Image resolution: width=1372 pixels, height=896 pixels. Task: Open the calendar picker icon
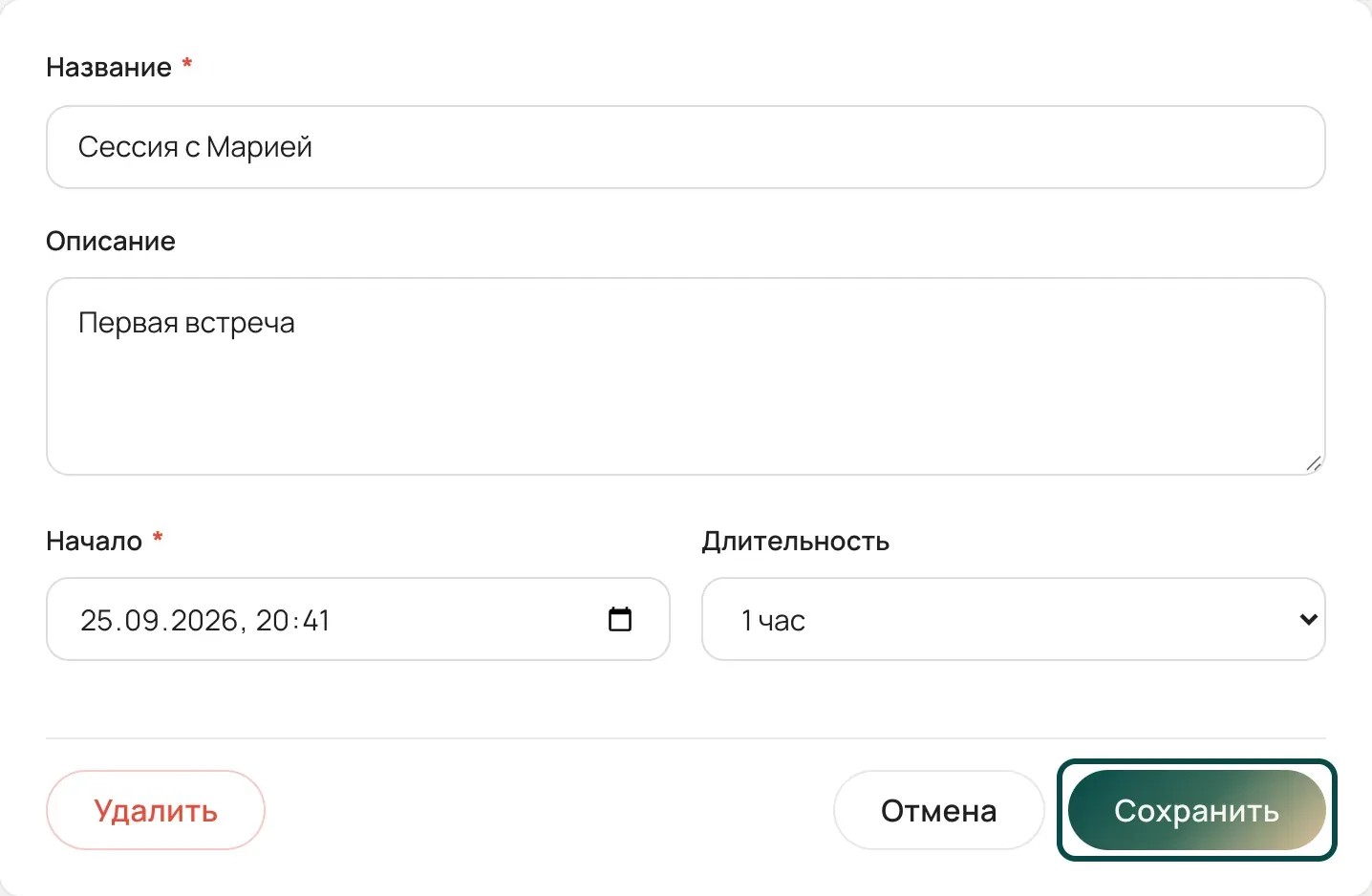(x=620, y=619)
